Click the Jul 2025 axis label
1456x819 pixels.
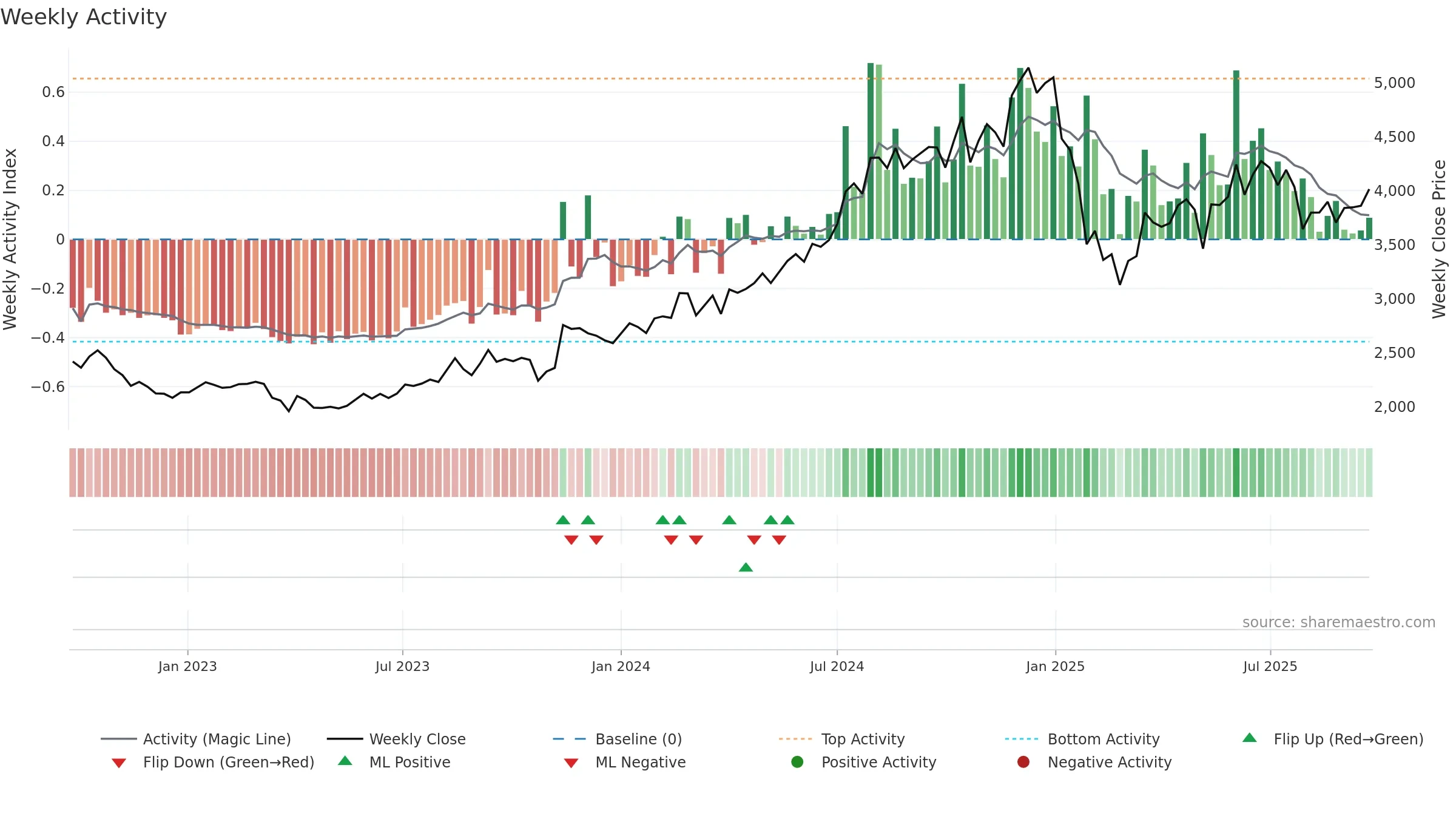click(x=1270, y=666)
